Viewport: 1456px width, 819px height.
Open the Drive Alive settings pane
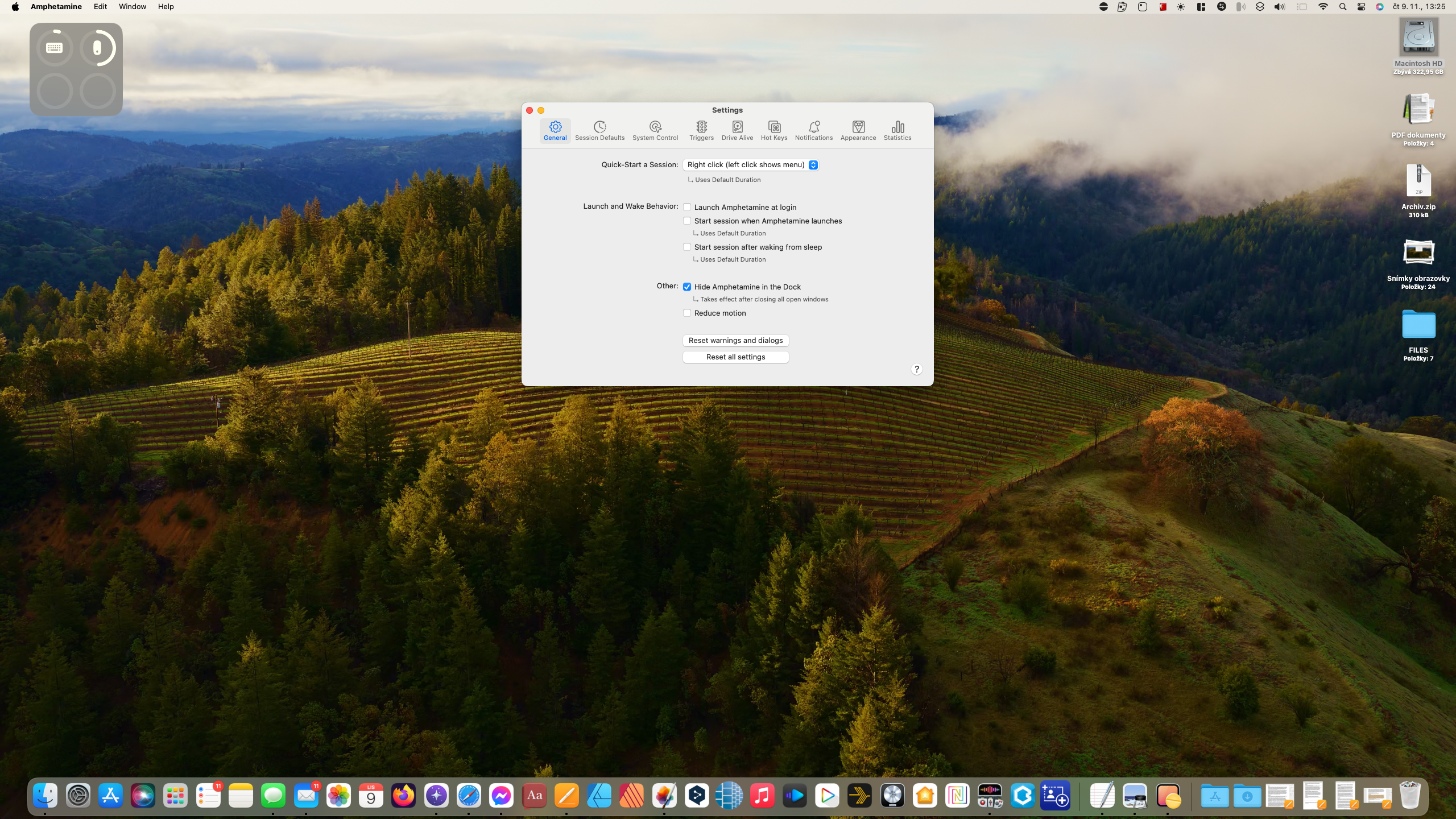coord(737,130)
